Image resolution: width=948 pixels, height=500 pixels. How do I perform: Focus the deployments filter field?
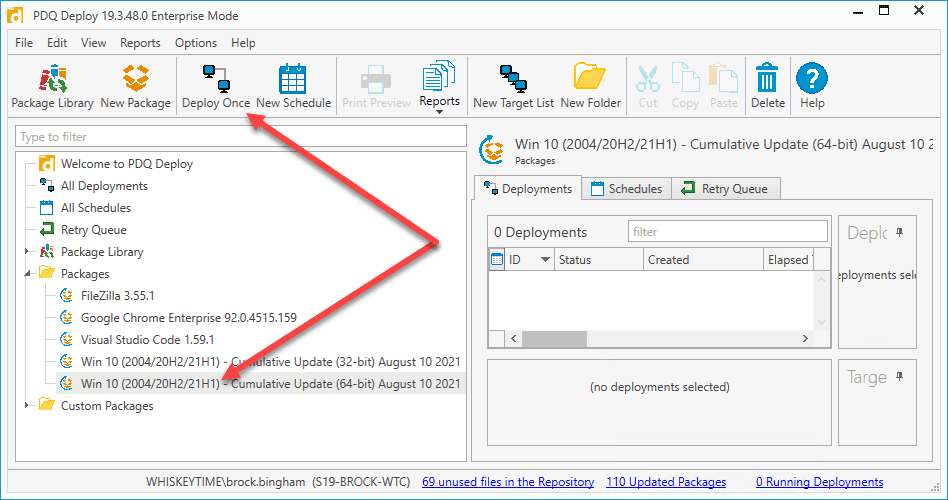(x=728, y=232)
